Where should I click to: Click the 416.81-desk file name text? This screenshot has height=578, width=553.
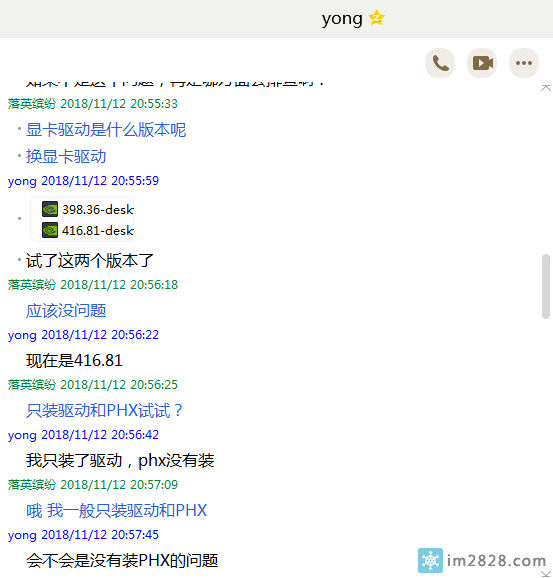tap(98, 230)
